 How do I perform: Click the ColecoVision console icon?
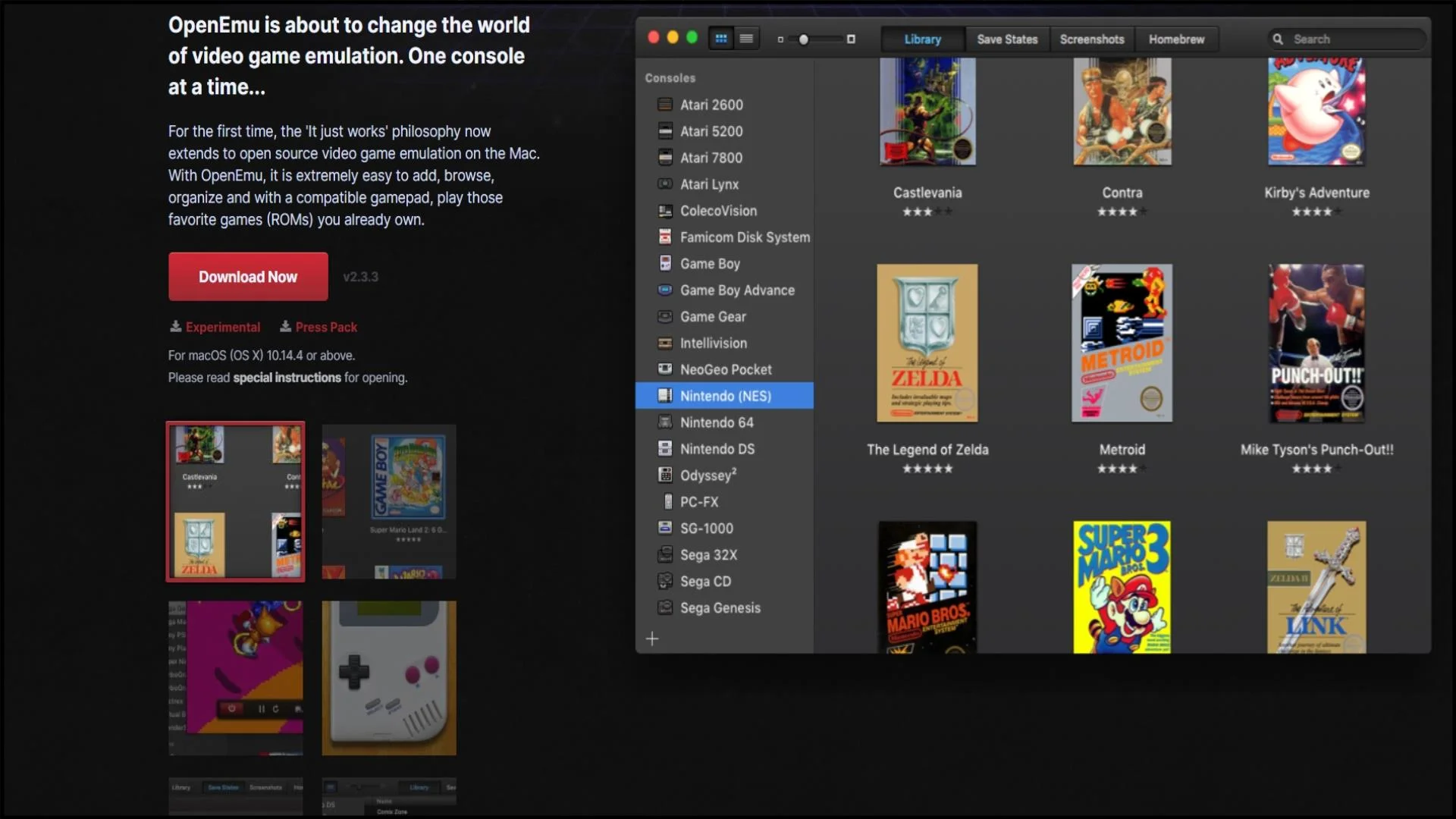(x=665, y=211)
